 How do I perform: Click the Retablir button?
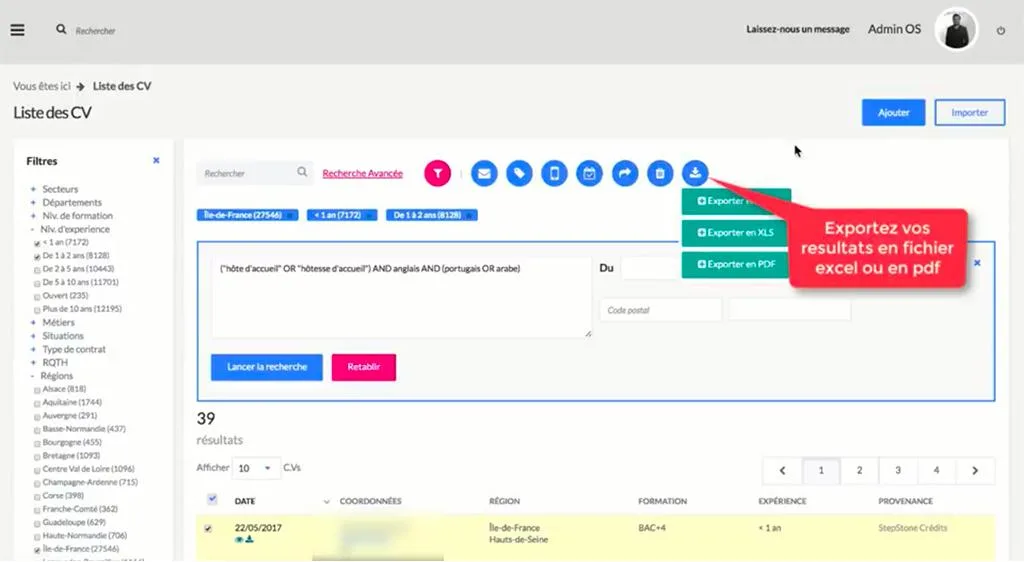pyautogui.click(x=364, y=367)
